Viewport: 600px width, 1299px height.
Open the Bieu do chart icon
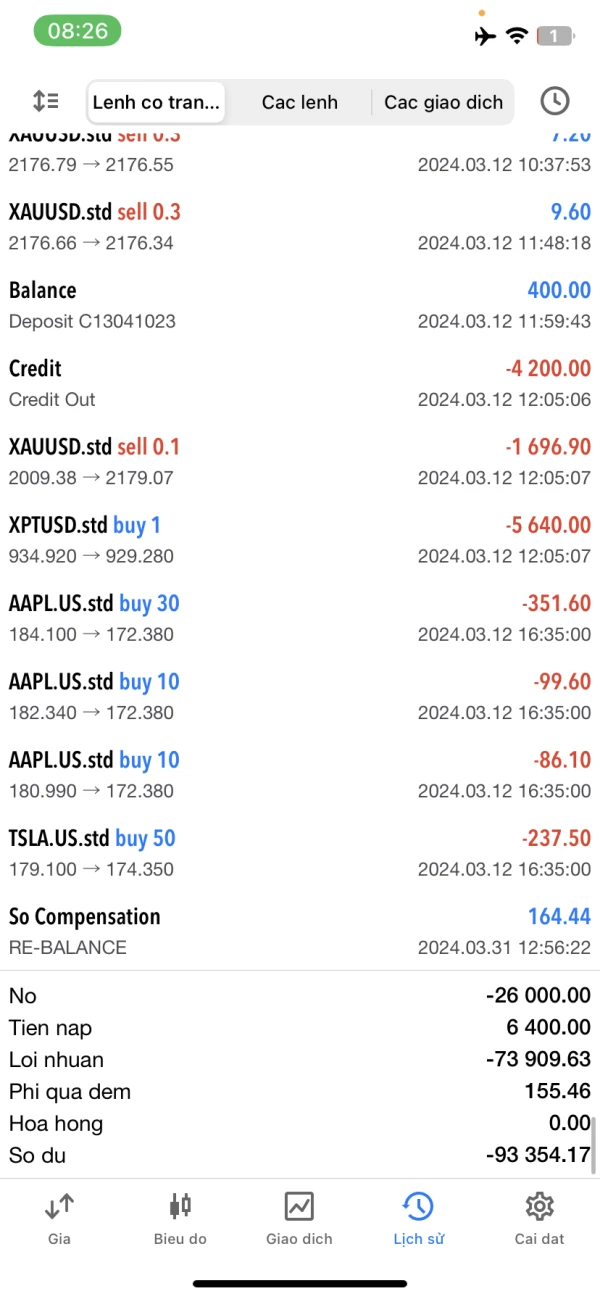click(x=180, y=1218)
